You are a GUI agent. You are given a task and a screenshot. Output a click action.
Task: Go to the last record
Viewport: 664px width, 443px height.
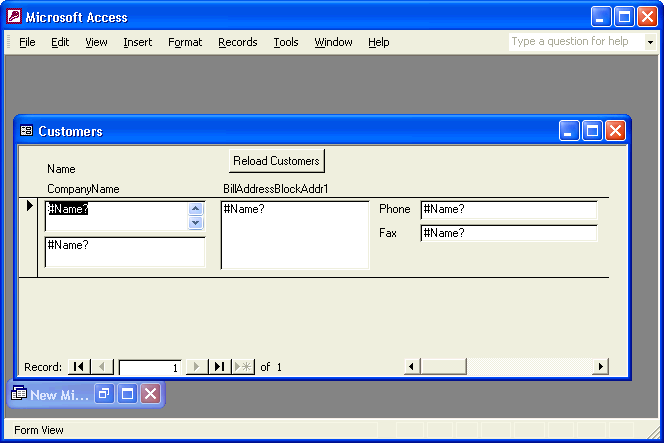220,366
